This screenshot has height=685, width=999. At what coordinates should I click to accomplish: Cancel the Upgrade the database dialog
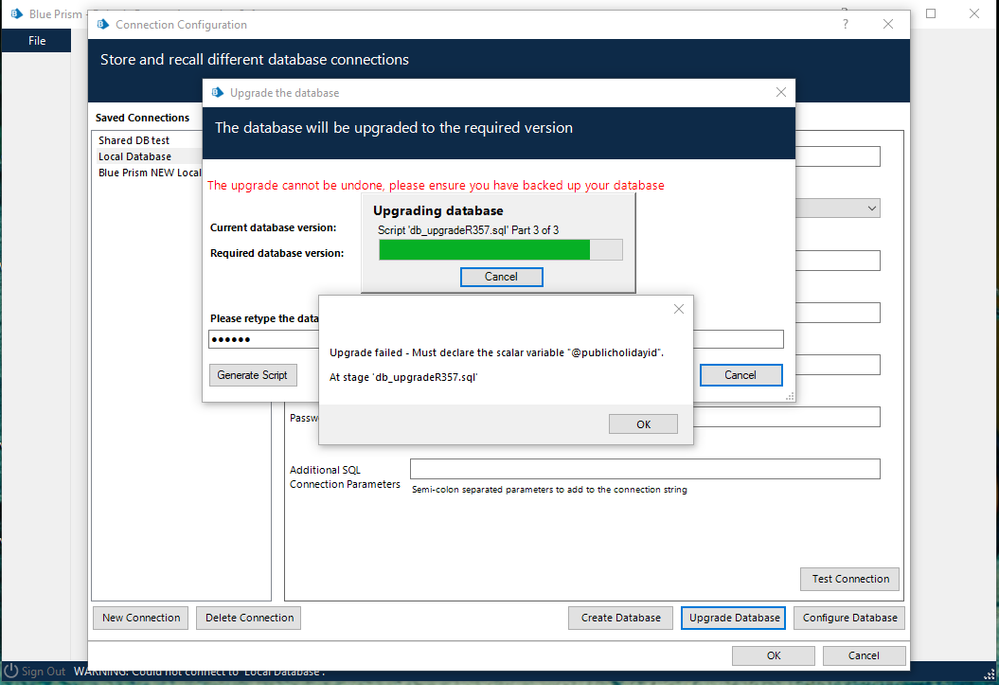(x=740, y=375)
